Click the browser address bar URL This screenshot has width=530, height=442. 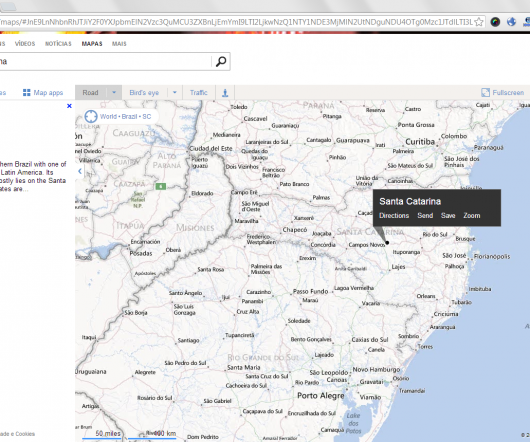coord(237,22)
